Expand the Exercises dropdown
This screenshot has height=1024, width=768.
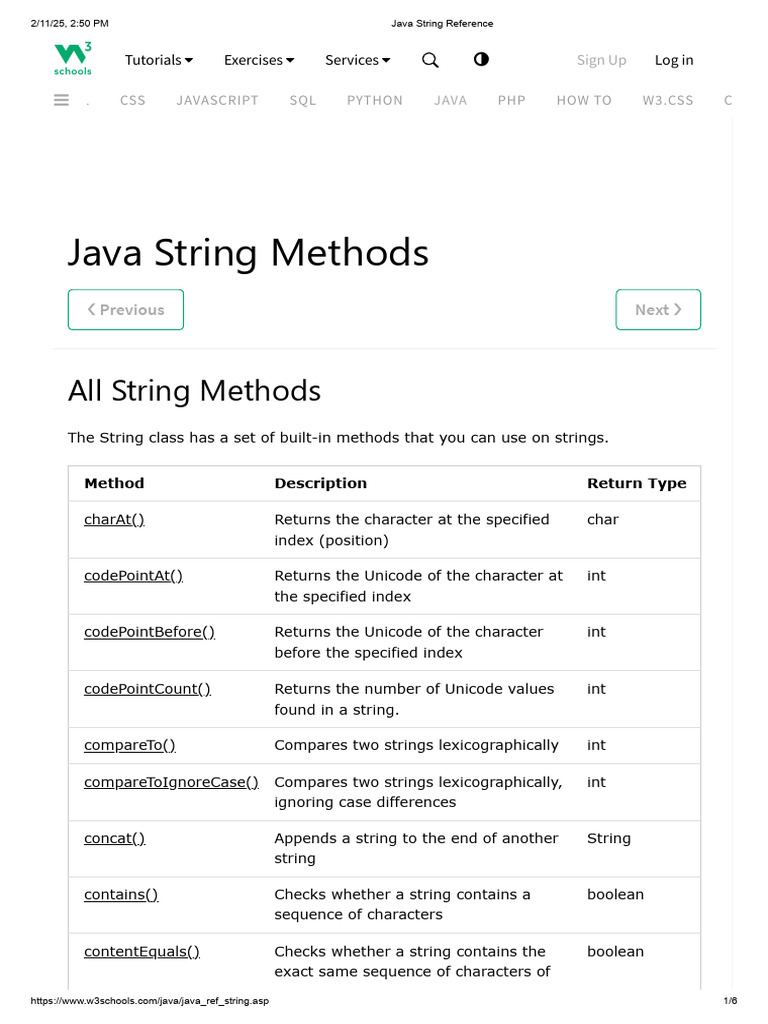point(259,60)
